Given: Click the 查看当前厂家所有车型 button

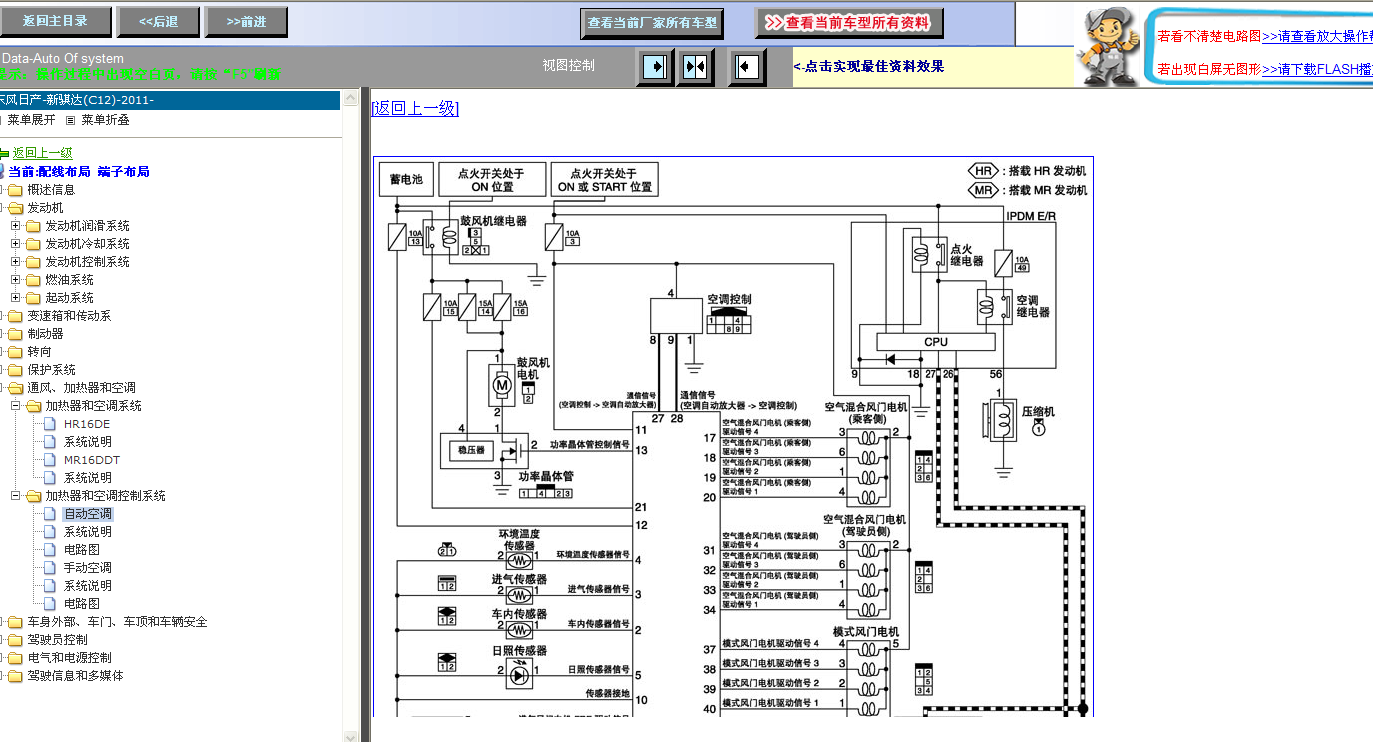Looking at the screenshot, I should tap(652, 23).
